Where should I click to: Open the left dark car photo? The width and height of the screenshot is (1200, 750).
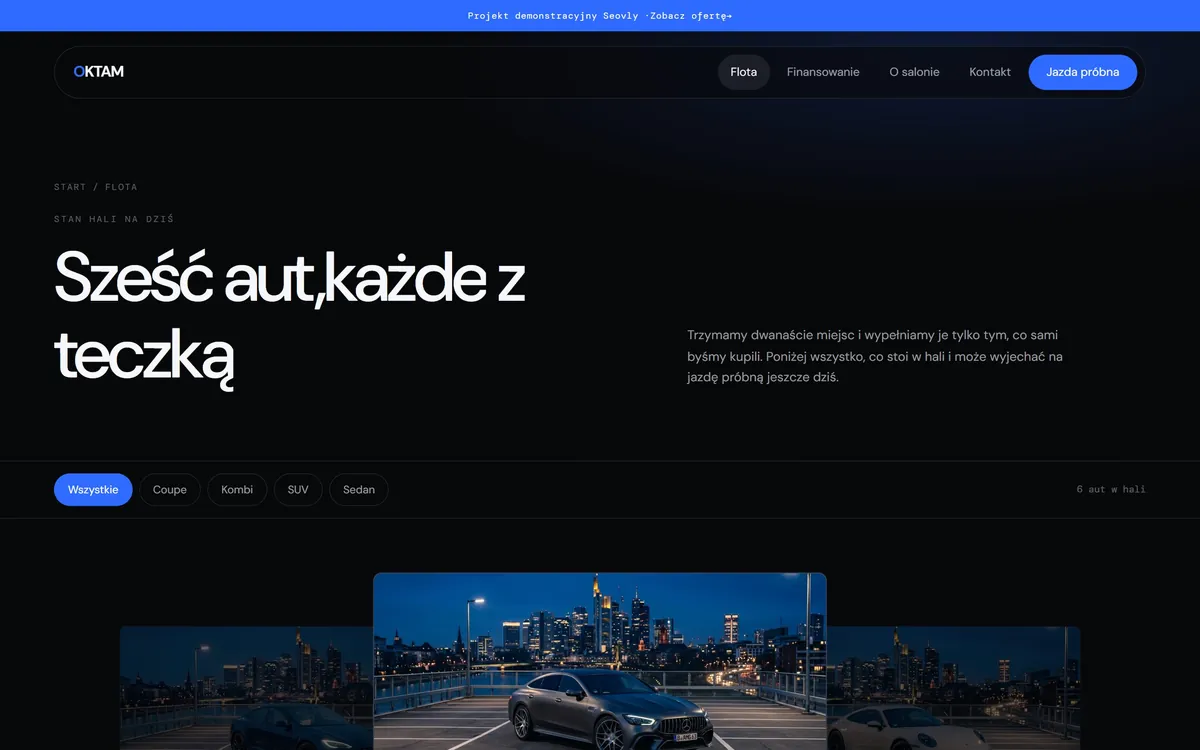pos(246,688)
